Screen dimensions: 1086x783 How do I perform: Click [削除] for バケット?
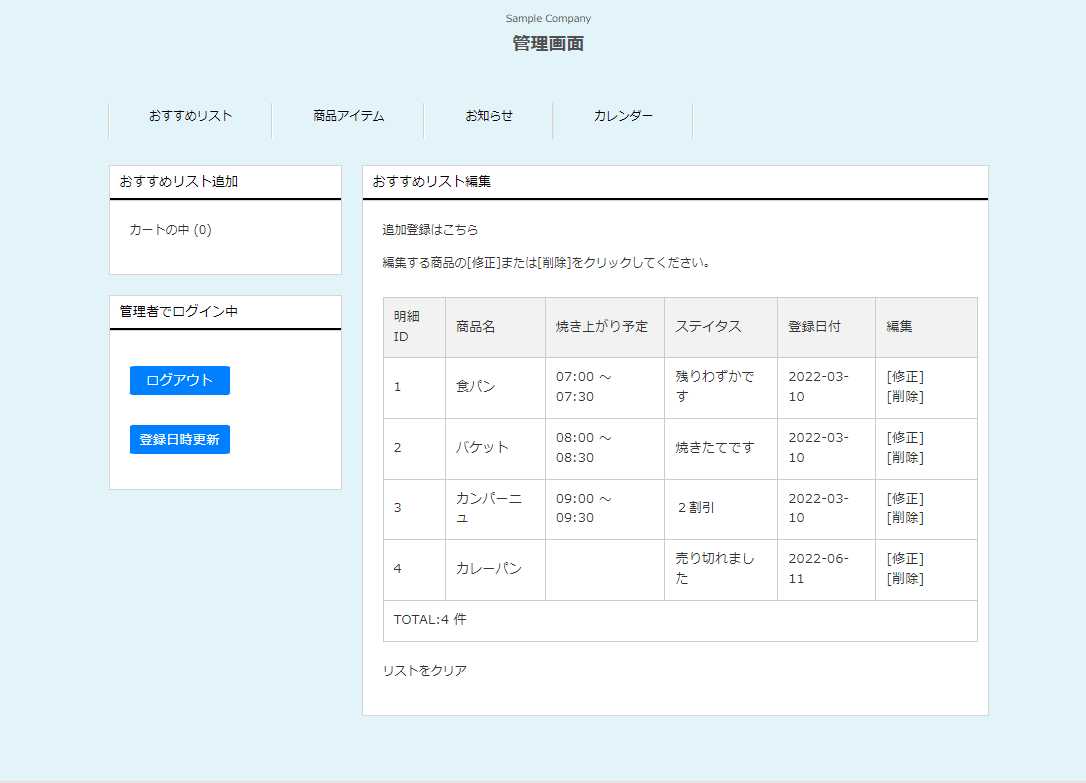(x=903, y=458)
